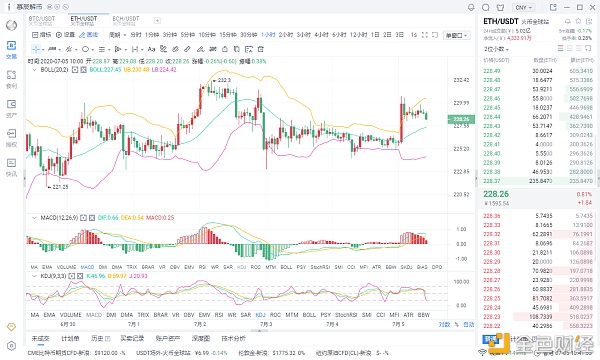
Task: Open the 单窗口 window layout dropdown
Action: click(457, 35)
